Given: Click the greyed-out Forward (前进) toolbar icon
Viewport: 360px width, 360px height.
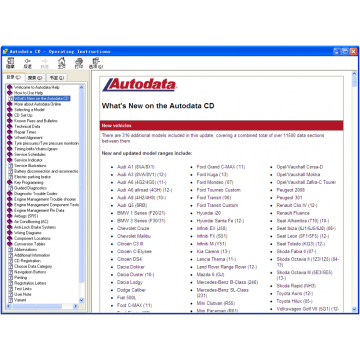Looking at the screenshot, I should coord(45,63).
